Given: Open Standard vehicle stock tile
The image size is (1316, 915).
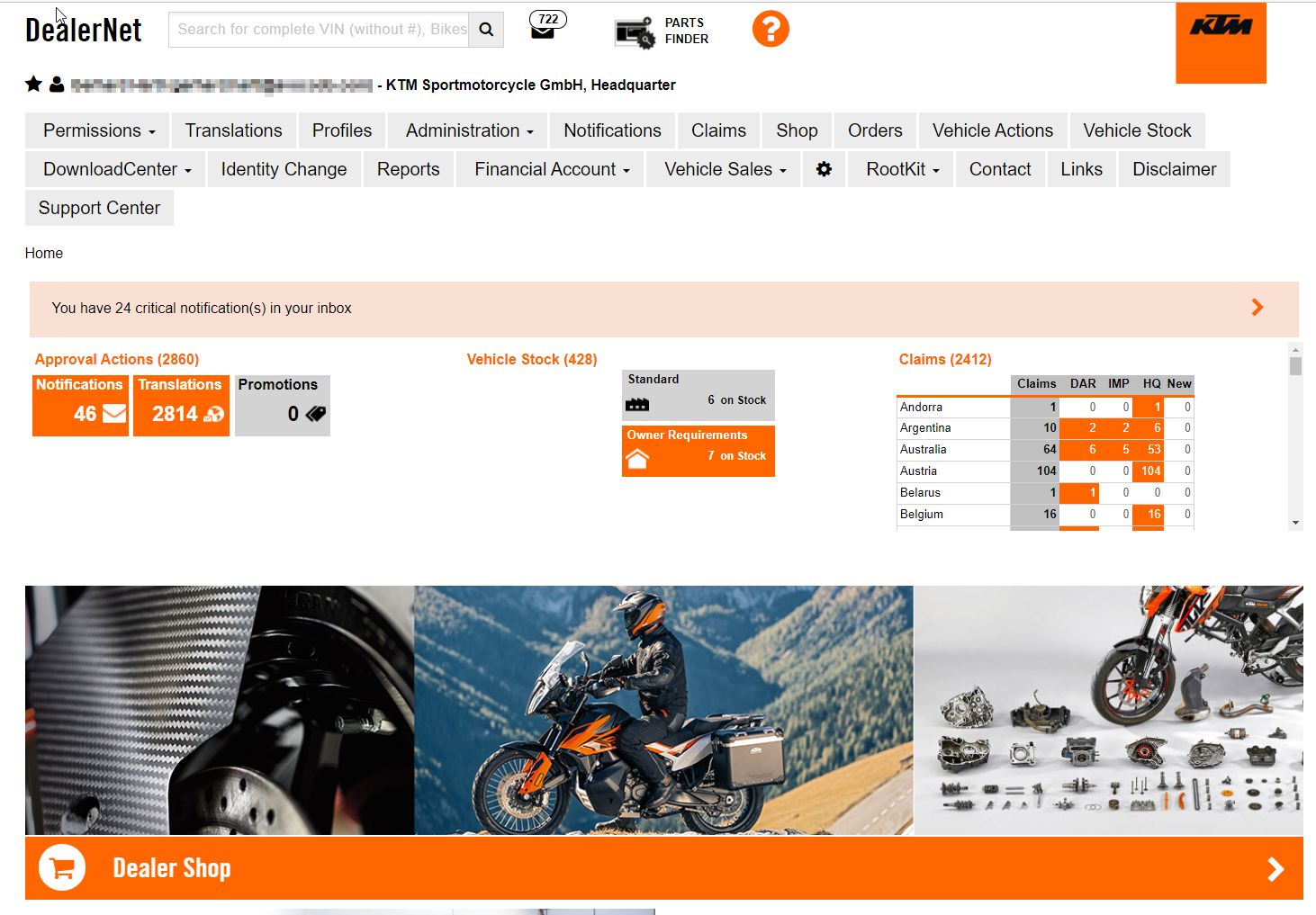Looking at the screenshot, I should point(699,395).
